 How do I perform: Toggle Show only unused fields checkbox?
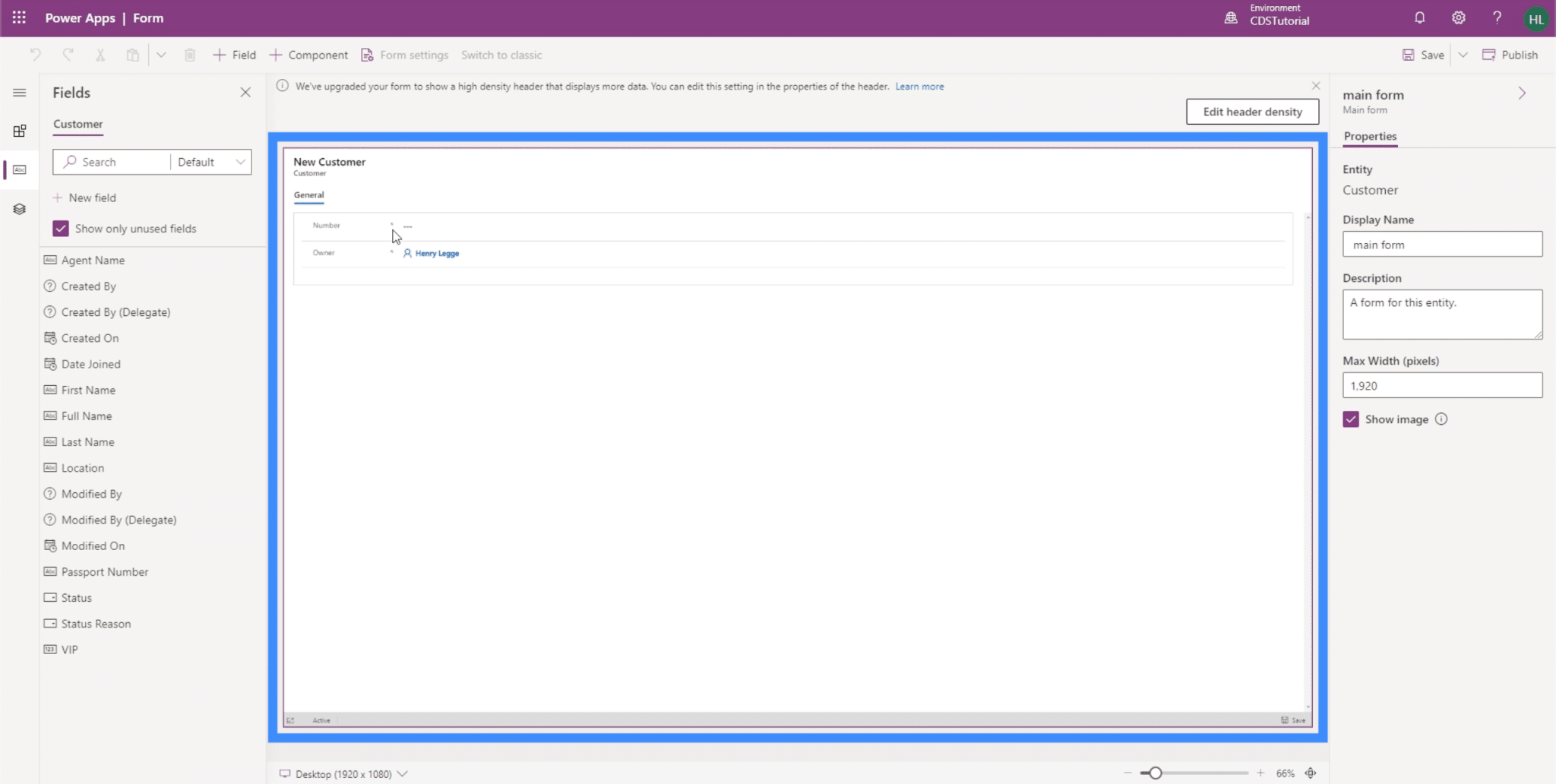pyautogui.click(x=61, y=229)
